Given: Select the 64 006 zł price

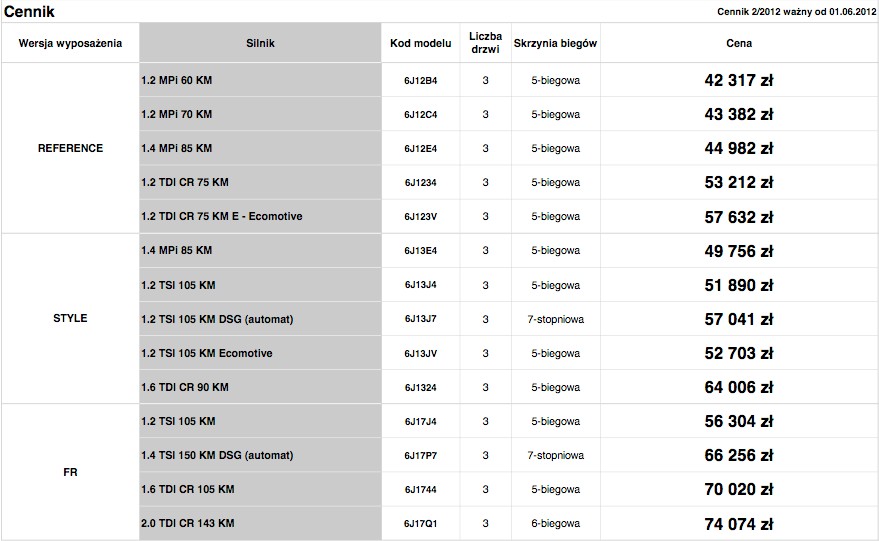Looking at the screenshot, I should tap(739, 388).
